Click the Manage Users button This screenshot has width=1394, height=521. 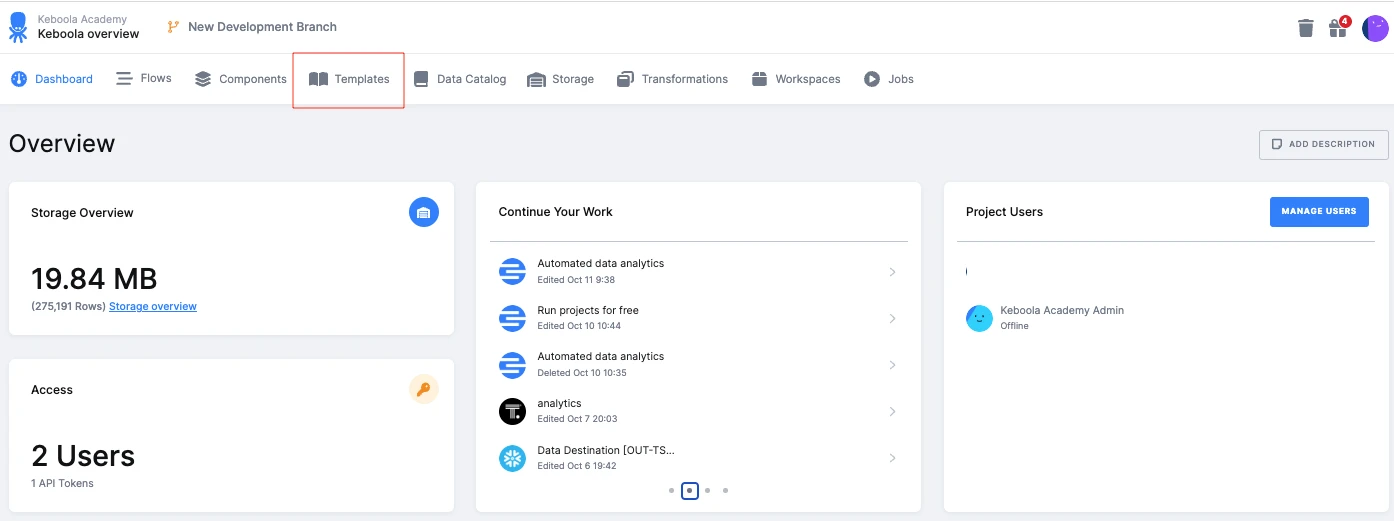pos(1319,211)
